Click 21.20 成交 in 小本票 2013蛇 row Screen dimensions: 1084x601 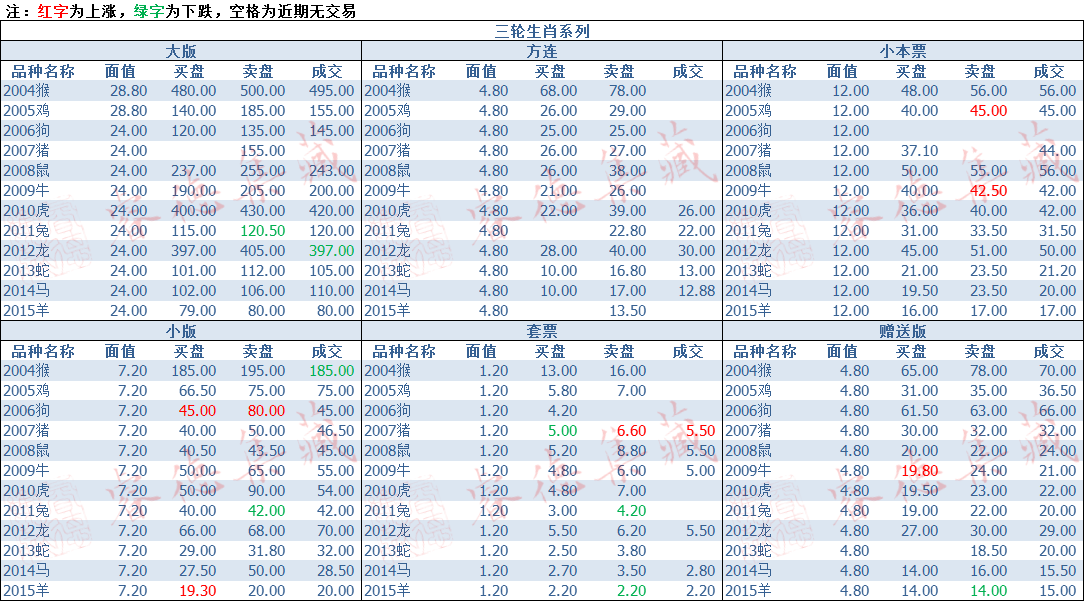point(1058,271)
